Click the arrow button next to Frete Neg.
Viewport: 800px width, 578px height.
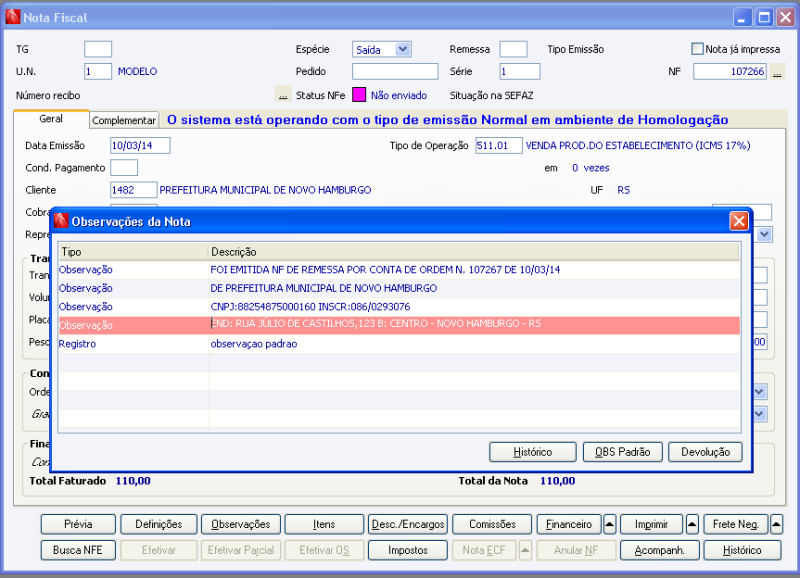776,524
